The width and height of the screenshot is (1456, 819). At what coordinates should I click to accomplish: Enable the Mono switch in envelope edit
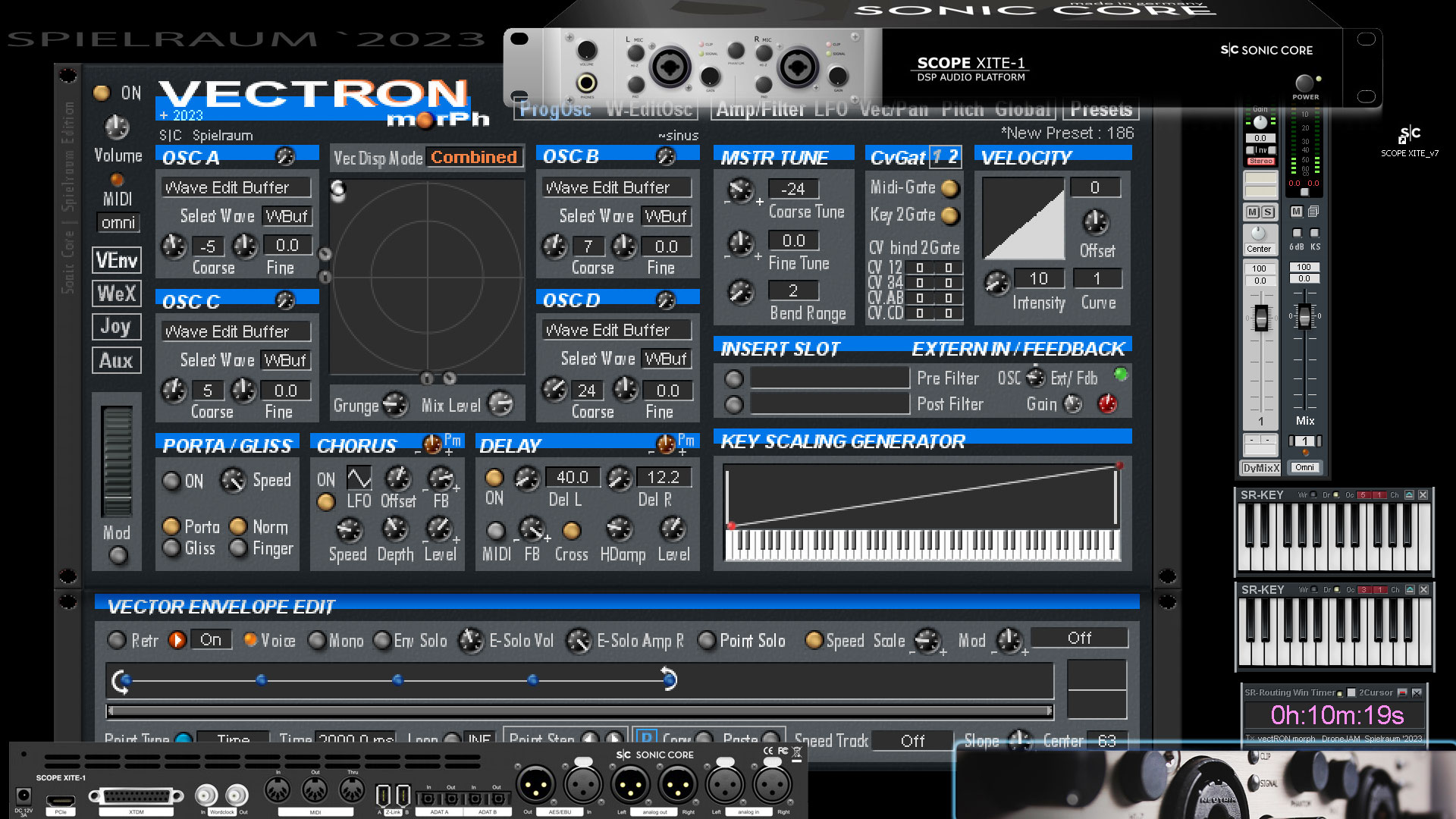317,641
